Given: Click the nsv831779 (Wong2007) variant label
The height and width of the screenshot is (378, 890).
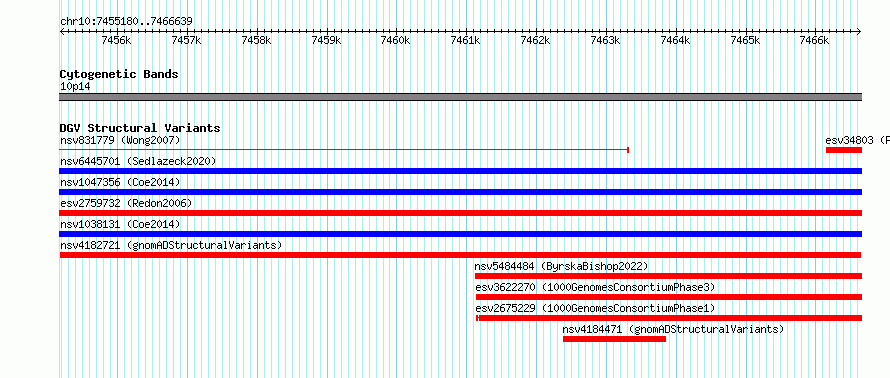Looking at the screenshot, I should [x=120, y=140].
